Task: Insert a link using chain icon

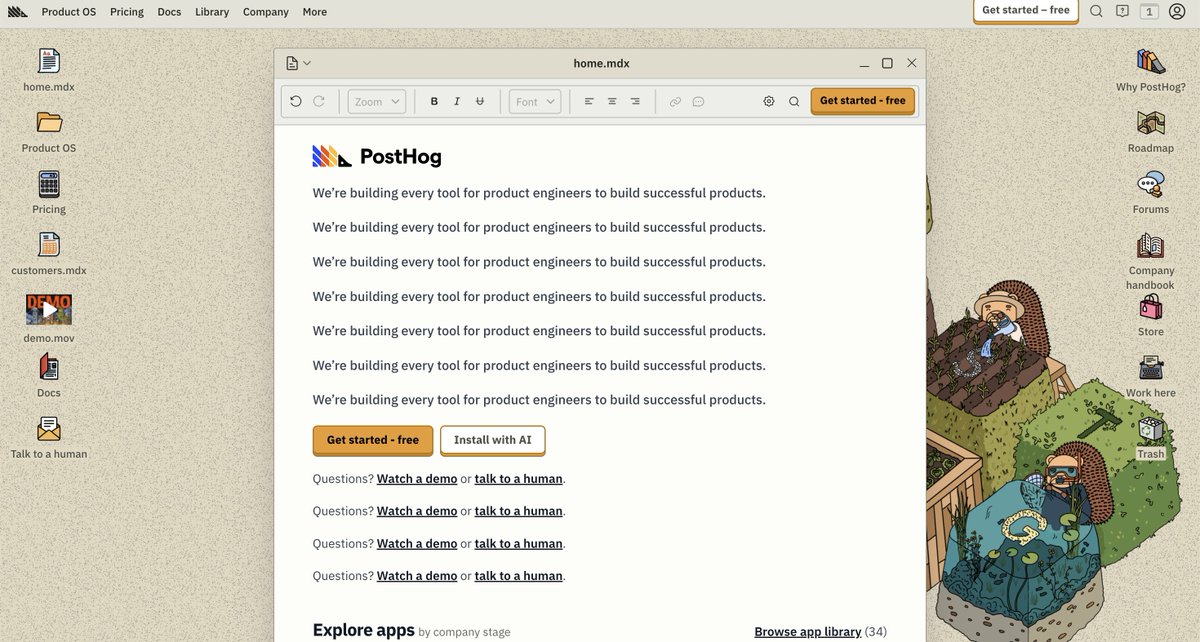Action: tap(675, 101)
